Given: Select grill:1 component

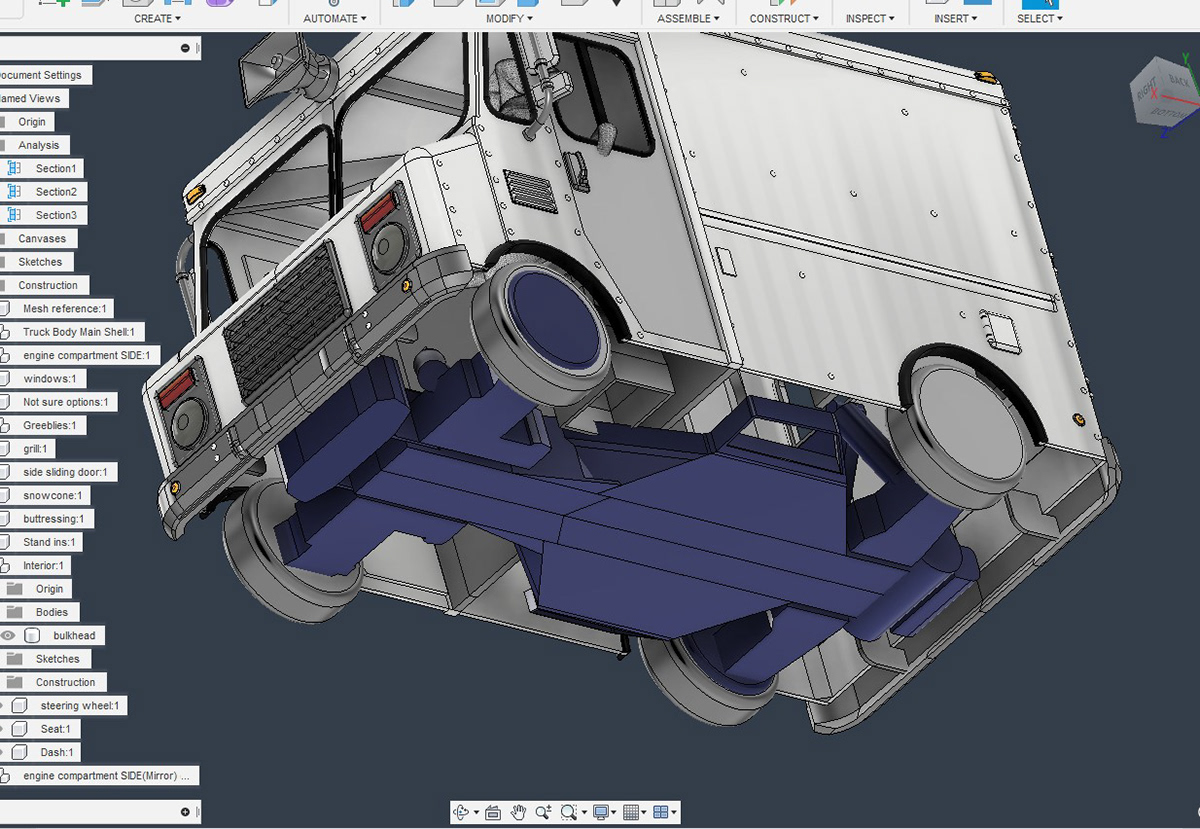Looking at the screenshot, I should coord(29,448).
